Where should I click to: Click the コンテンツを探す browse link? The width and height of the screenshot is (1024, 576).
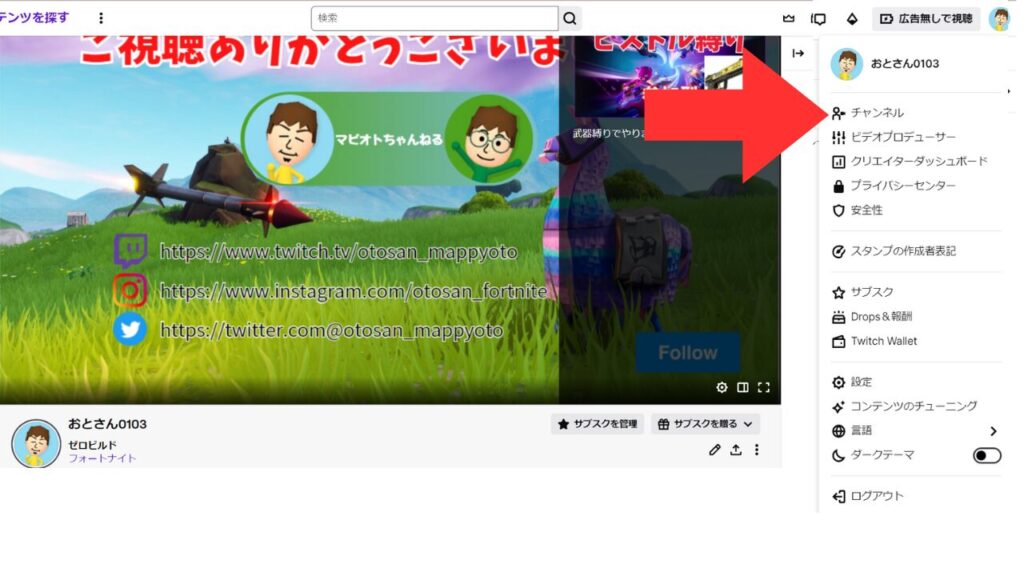[x=33, y=18]
